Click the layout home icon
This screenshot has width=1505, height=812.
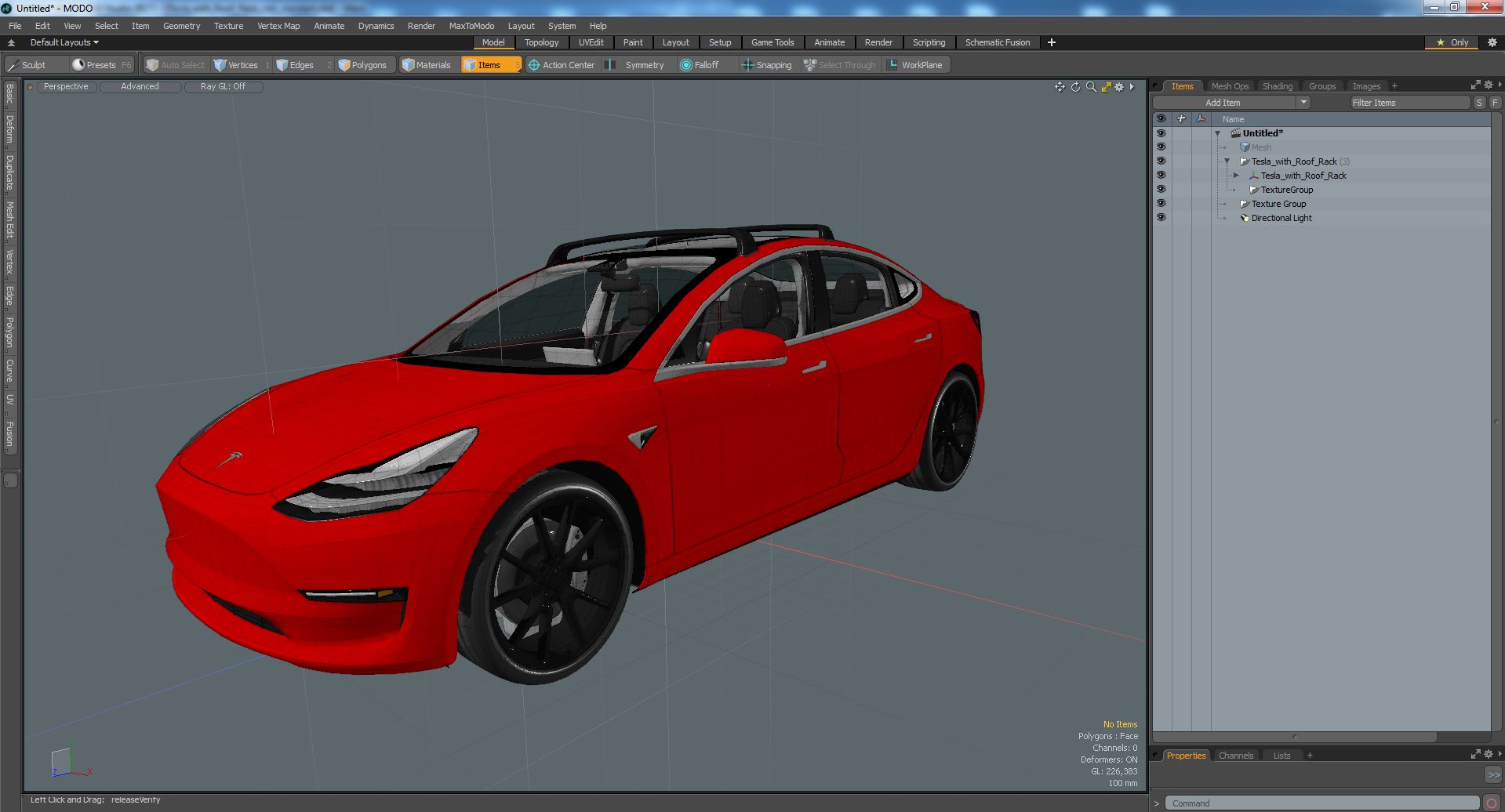11,42
